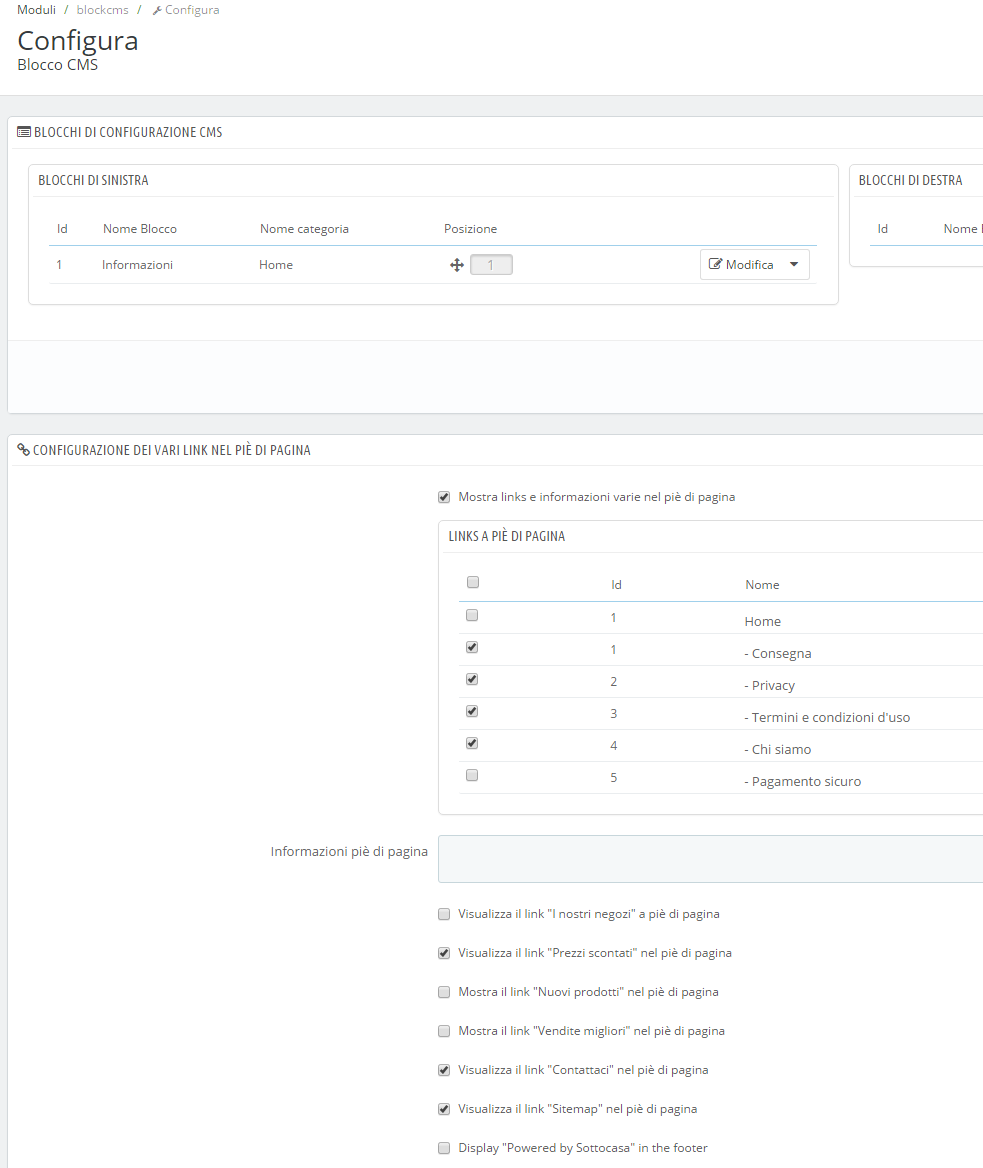The width and height of the screenshot is (983, 1168).
Task: Click the Informazioni piè di pagina text area
Action: tap(710, 859)
